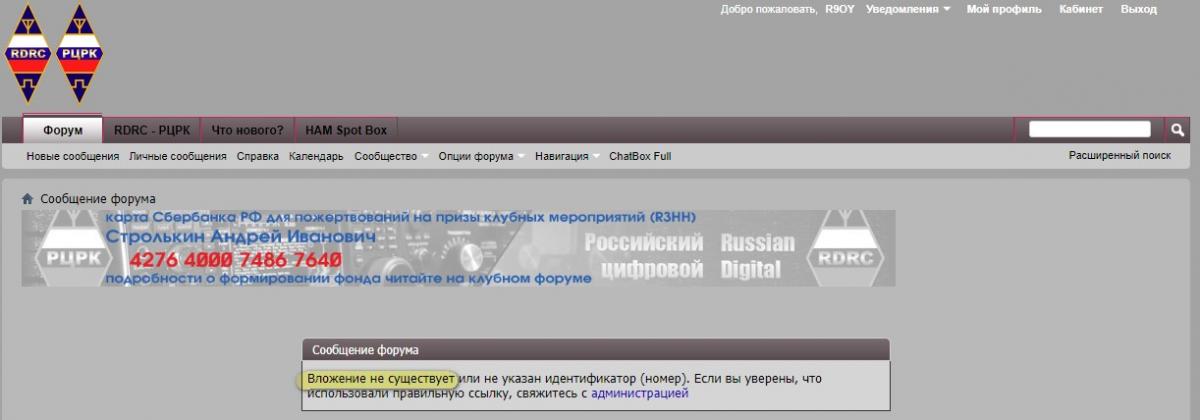Click the right РЦРК diamond logo
Viewport: 1200px width, 420px height.
(80, 55)
